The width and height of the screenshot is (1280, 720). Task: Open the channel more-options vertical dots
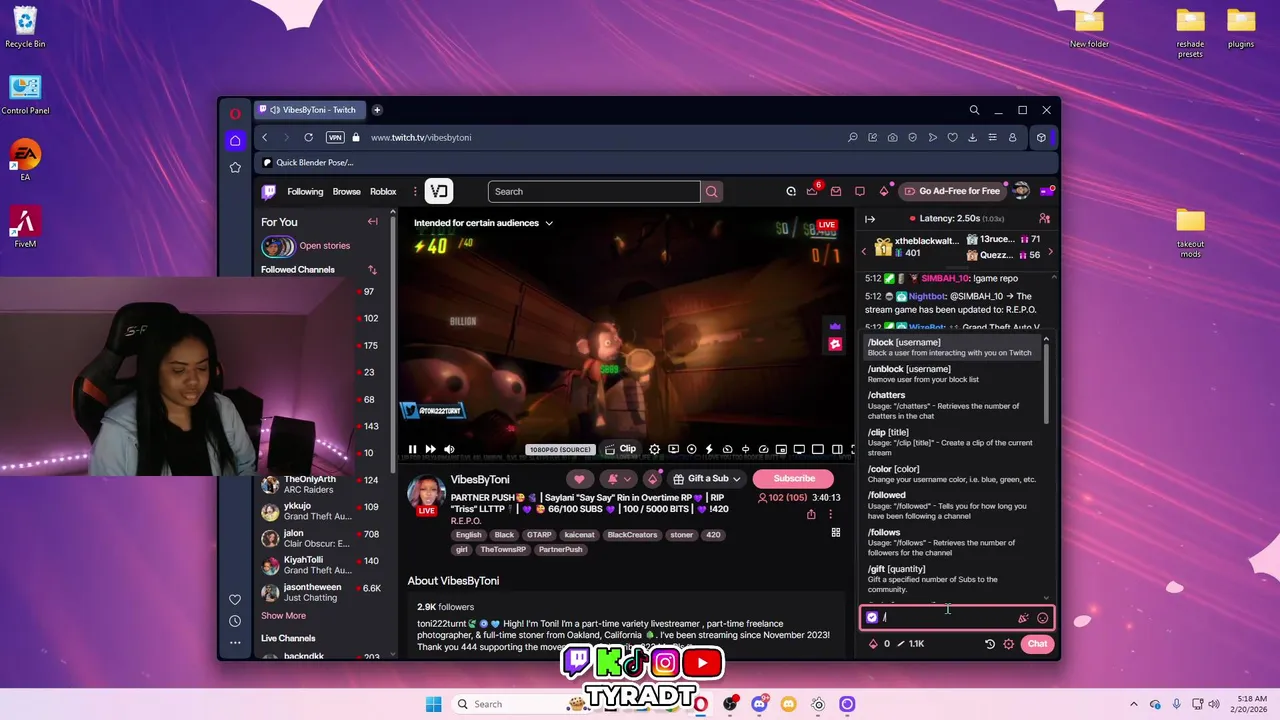point(831,515)
